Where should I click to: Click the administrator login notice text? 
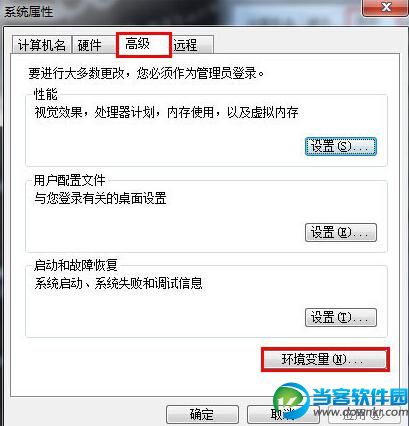146,73
